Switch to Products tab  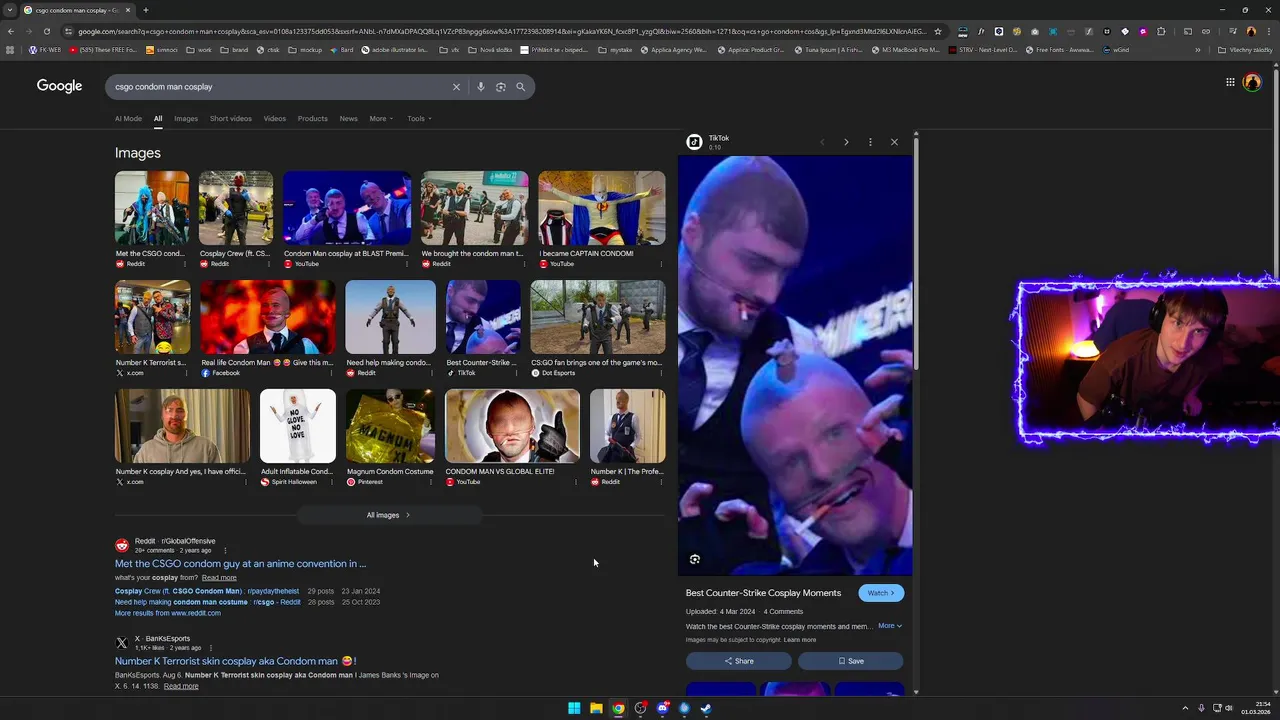[312, 118]
